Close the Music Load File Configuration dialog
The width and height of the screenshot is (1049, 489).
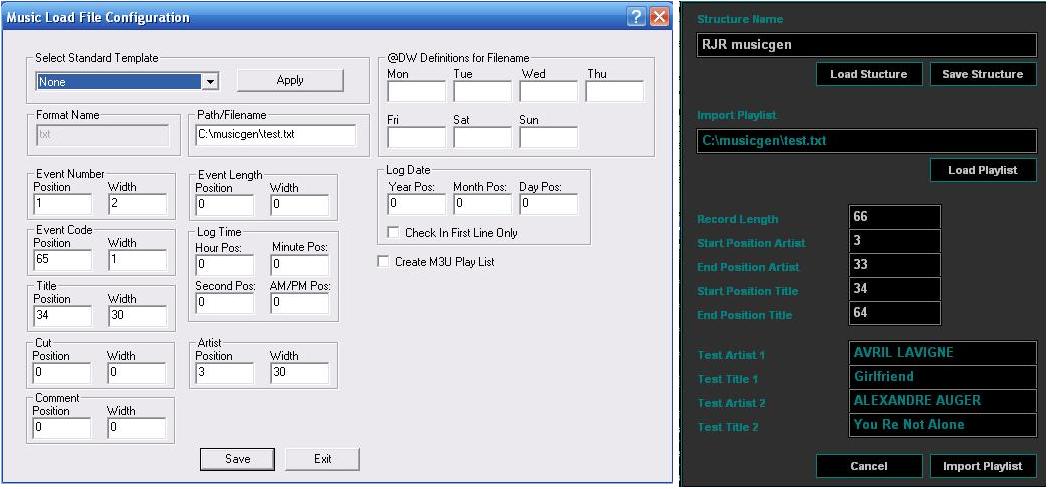(x=660, y=17)
